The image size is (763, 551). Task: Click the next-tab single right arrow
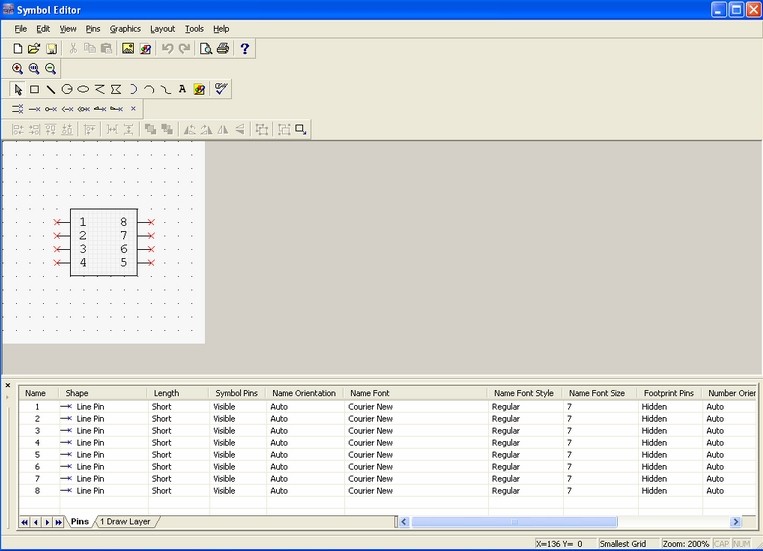[x=47, y=522]
